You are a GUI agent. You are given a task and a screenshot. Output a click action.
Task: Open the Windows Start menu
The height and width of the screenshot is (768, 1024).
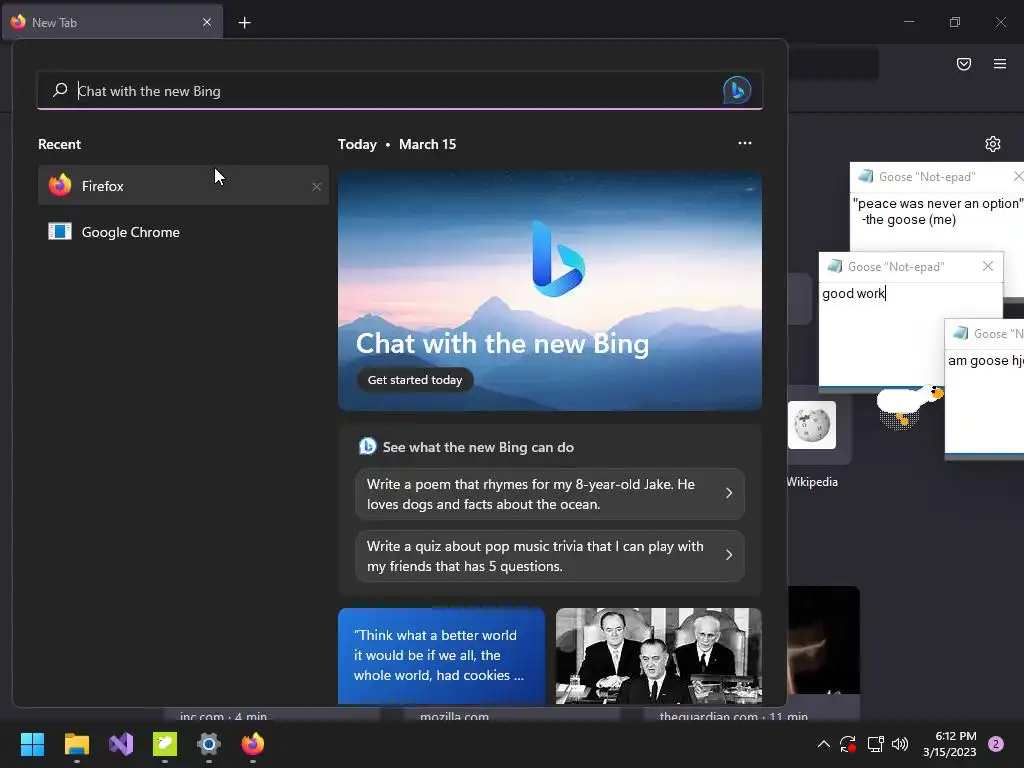32,744
